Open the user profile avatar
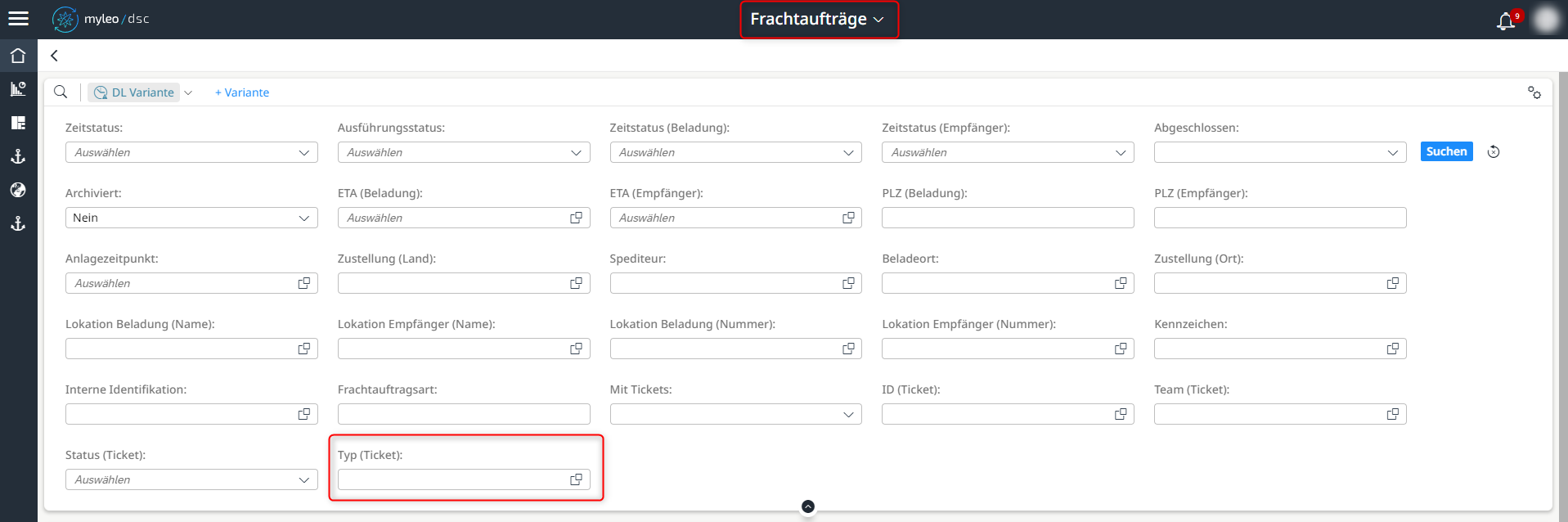Viewport: 1568px width, 522px height. [1546, 19]
